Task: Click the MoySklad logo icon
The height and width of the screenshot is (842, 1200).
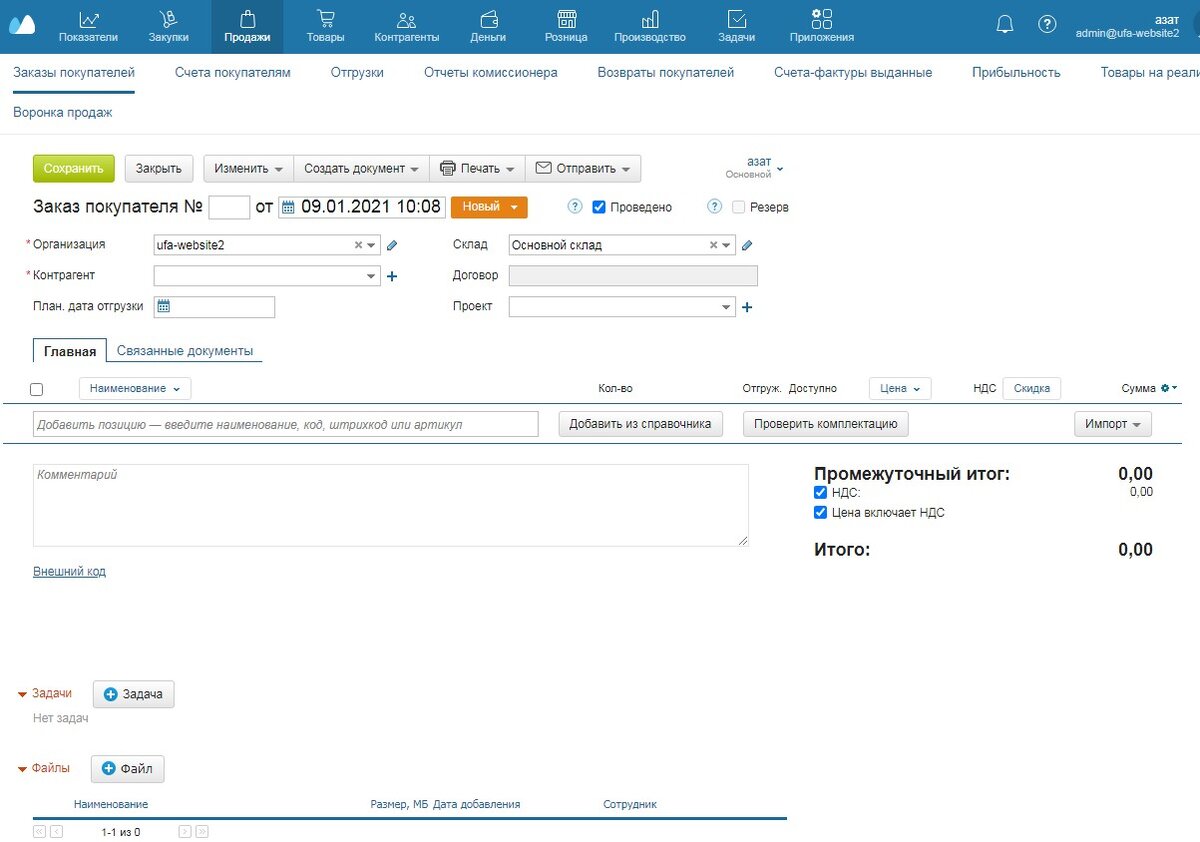Action: 21,25
